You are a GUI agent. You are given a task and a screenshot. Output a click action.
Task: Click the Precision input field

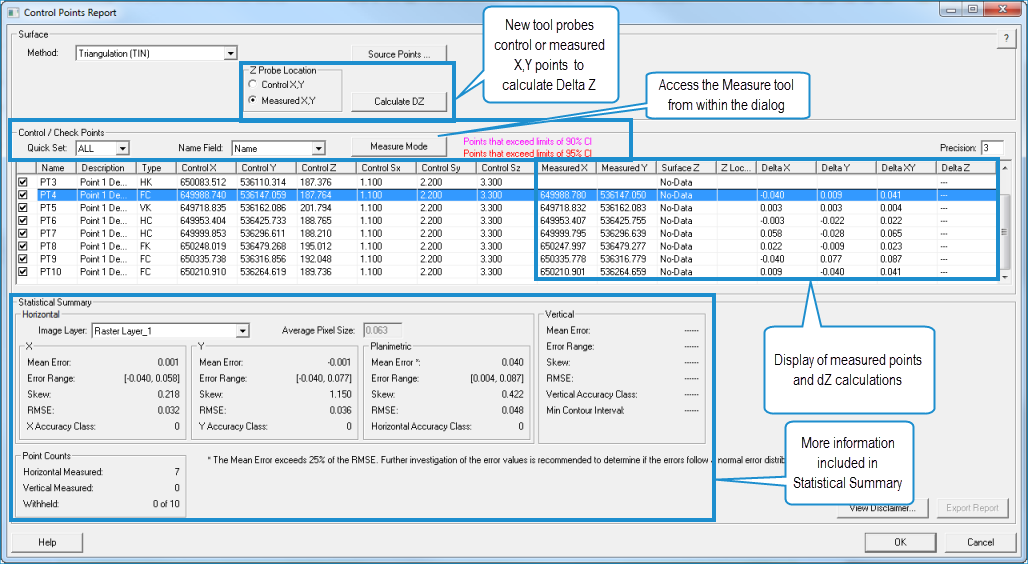[992, 148]
